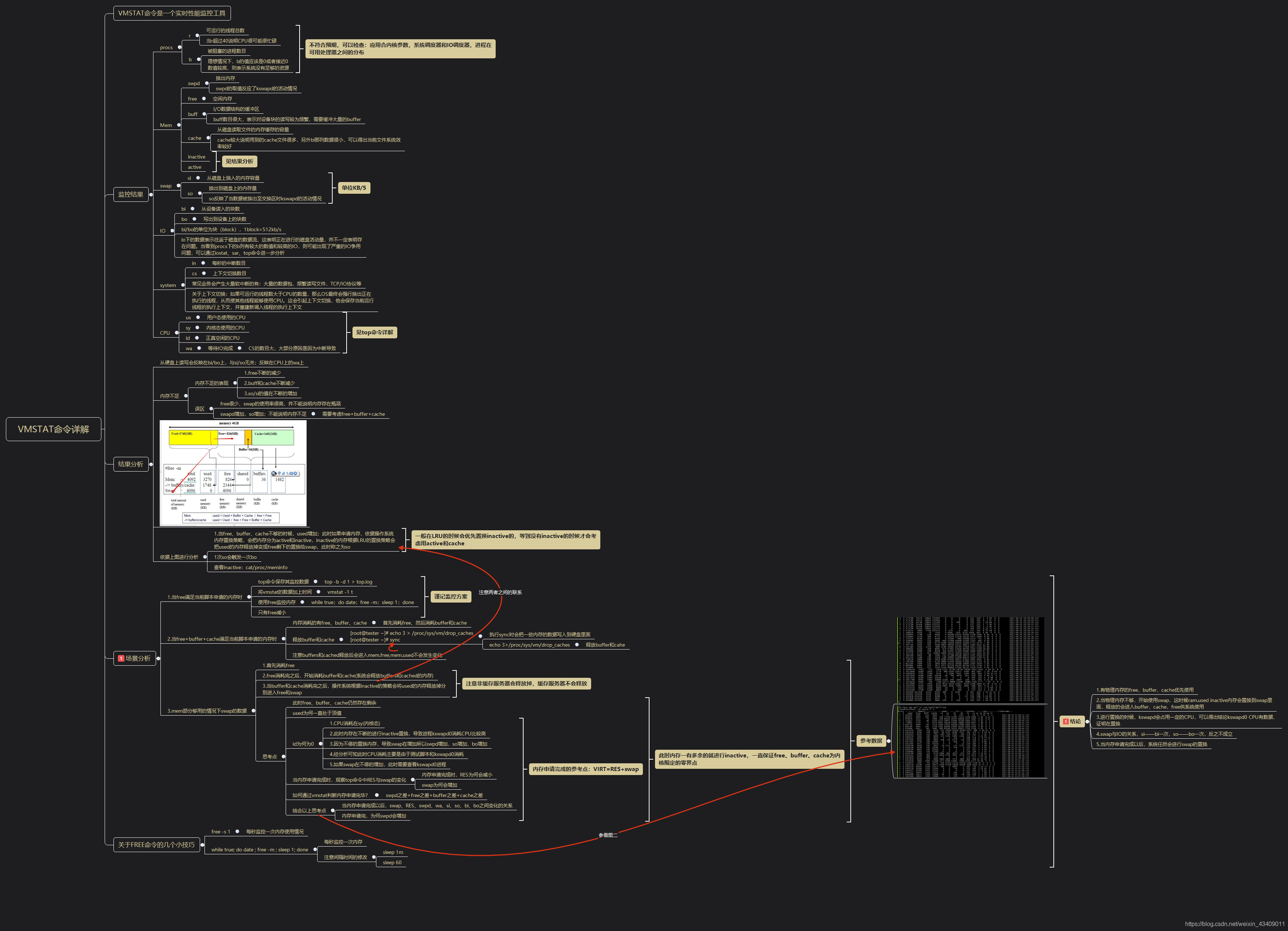Collapse the 参考数据 node
Viewport: 1288px width, 931px height.
point(888,741)
